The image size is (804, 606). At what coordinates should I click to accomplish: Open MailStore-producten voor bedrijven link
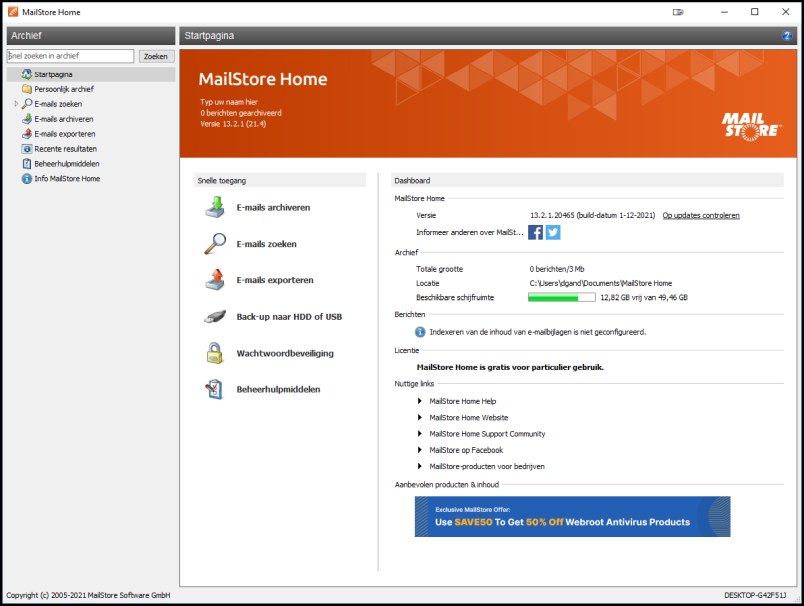(487, 466)
